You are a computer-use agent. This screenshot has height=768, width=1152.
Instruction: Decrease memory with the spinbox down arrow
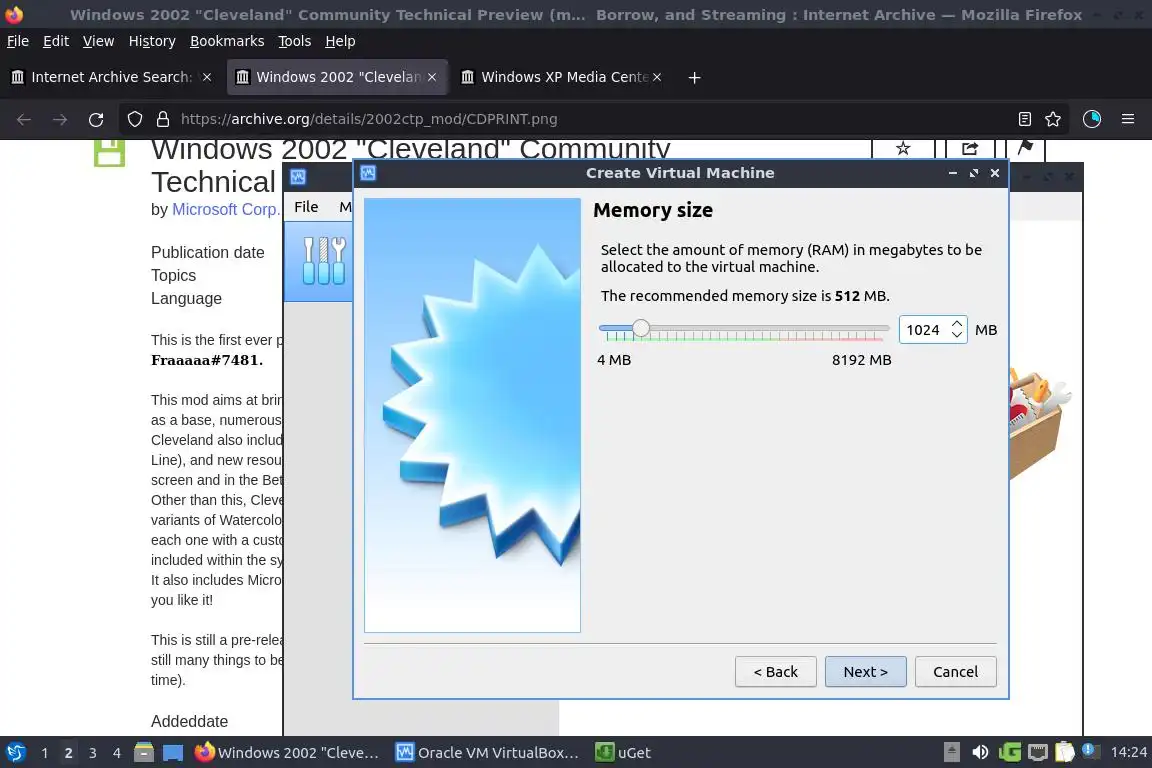click(x=957, y=335)
